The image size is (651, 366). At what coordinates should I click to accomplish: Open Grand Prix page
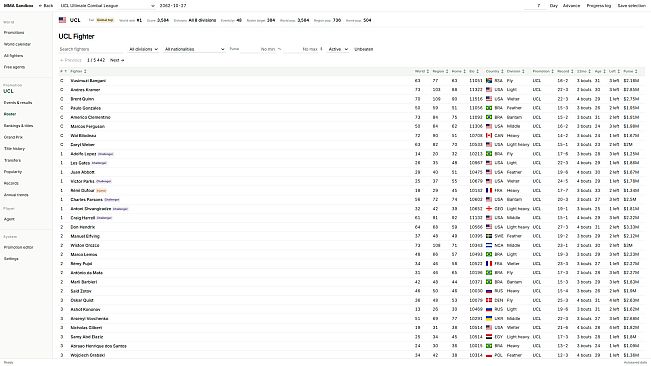[13, 137]
